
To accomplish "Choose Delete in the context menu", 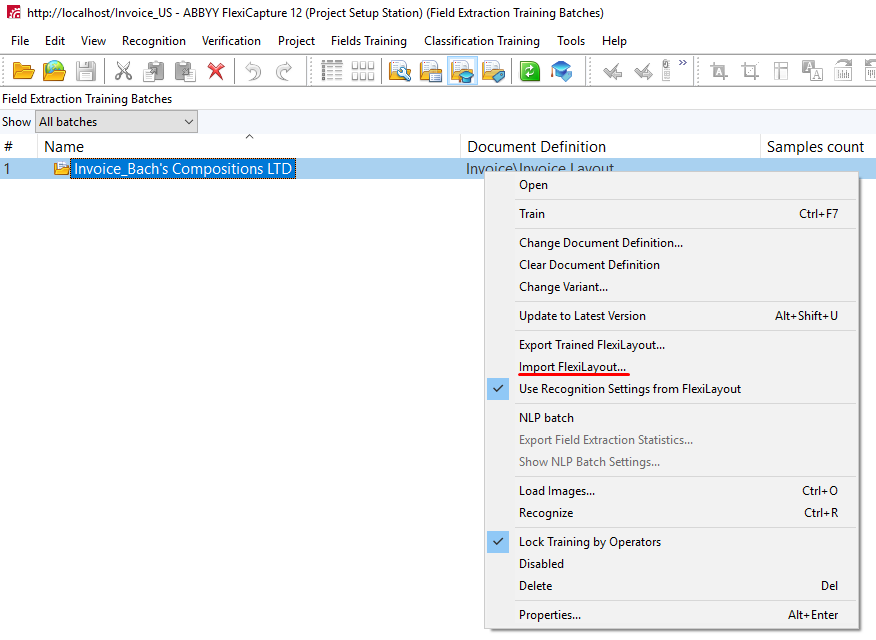I will (x=671, y=586).
